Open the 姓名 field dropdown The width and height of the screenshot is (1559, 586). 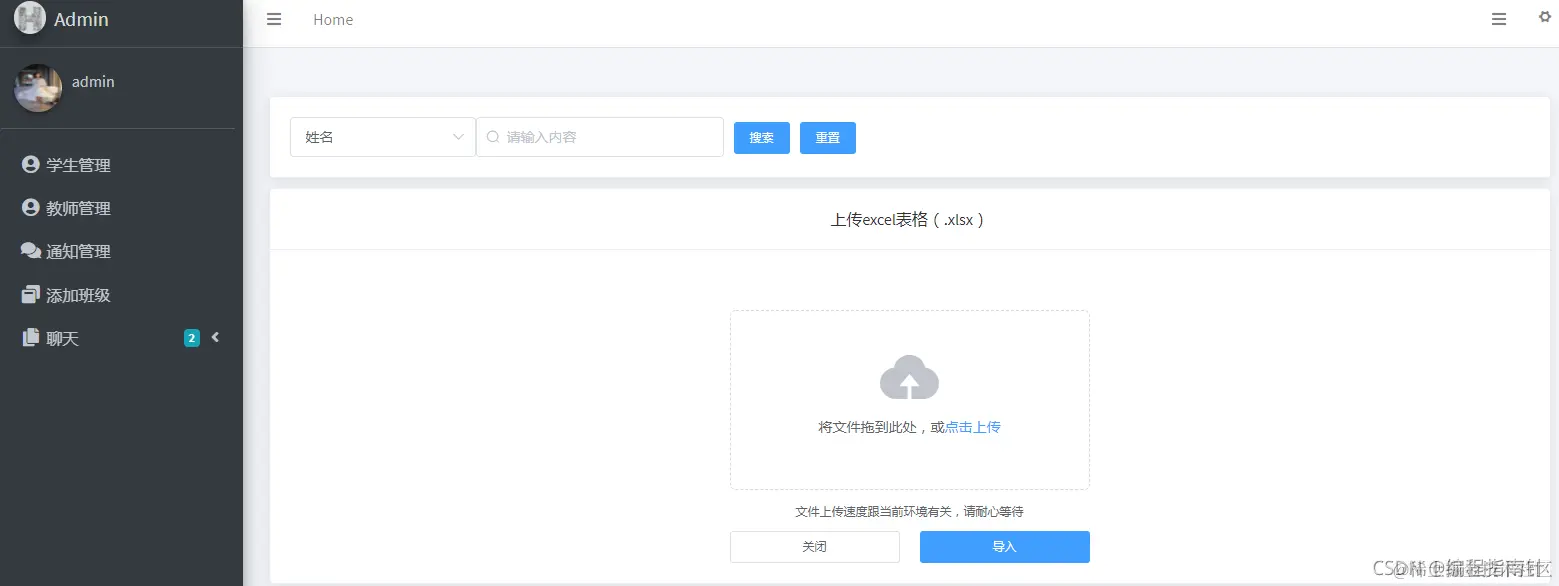(383, 137)
